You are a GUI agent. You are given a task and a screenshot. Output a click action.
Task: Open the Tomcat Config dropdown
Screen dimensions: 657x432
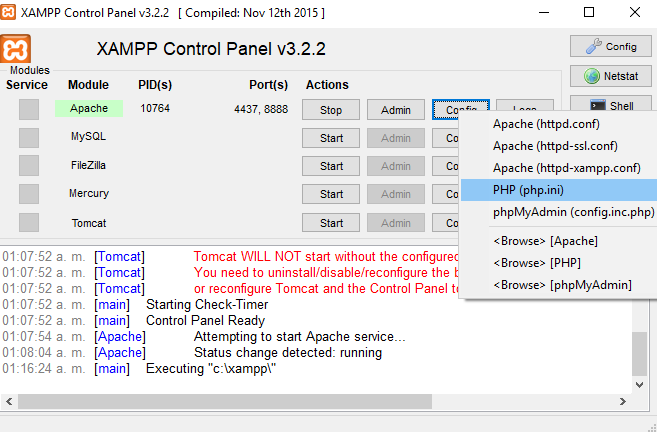pyautogui.click(x=446, y=223)
